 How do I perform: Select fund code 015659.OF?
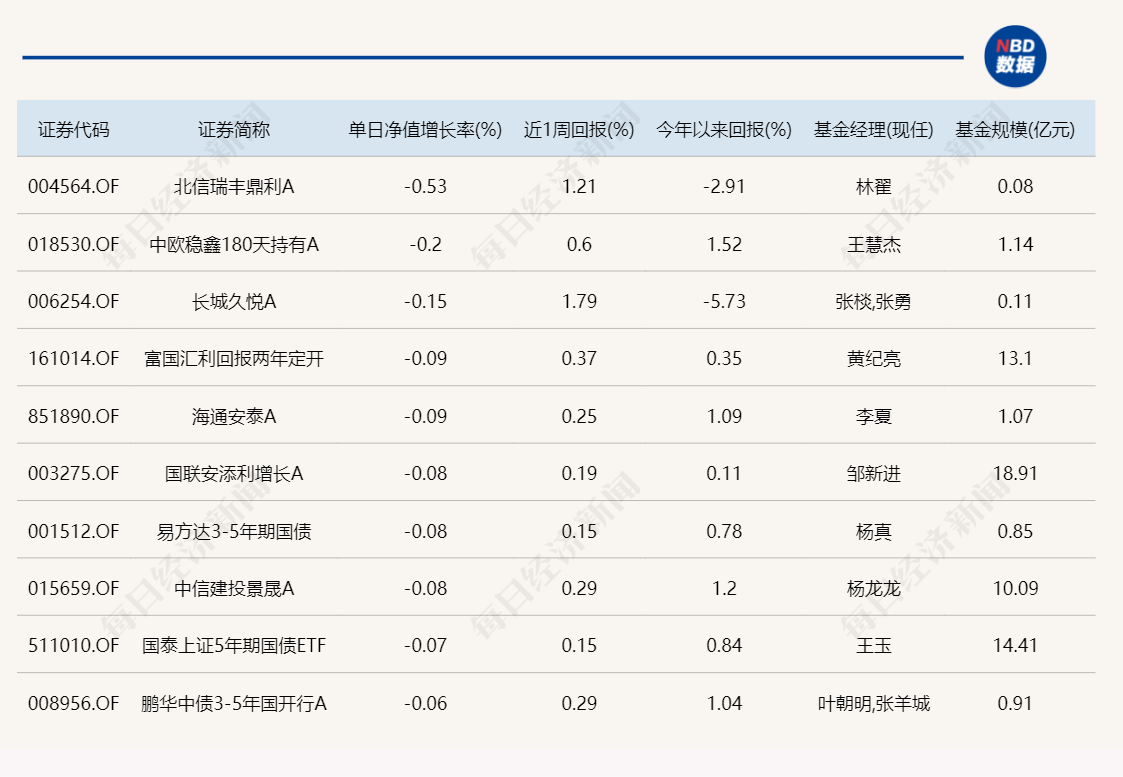pos(74,588)
